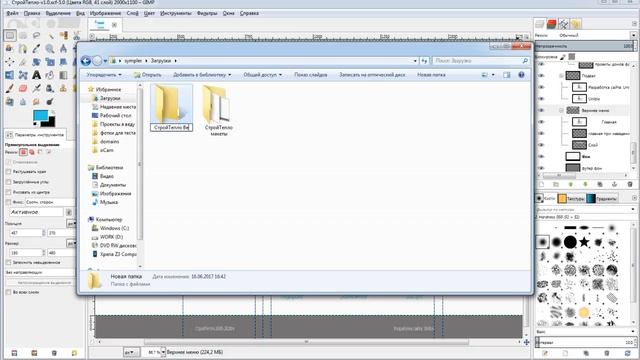Select the Measure compass tool
Image resolution: width=640 pixels, height=360 pixels.
click(63, 49)
